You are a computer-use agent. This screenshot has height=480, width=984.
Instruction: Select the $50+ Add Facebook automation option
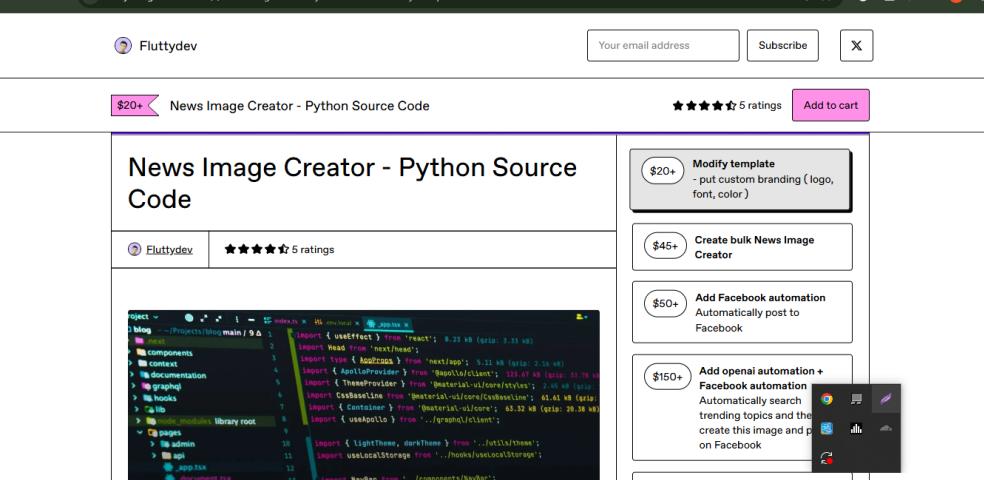click(740, 312)
